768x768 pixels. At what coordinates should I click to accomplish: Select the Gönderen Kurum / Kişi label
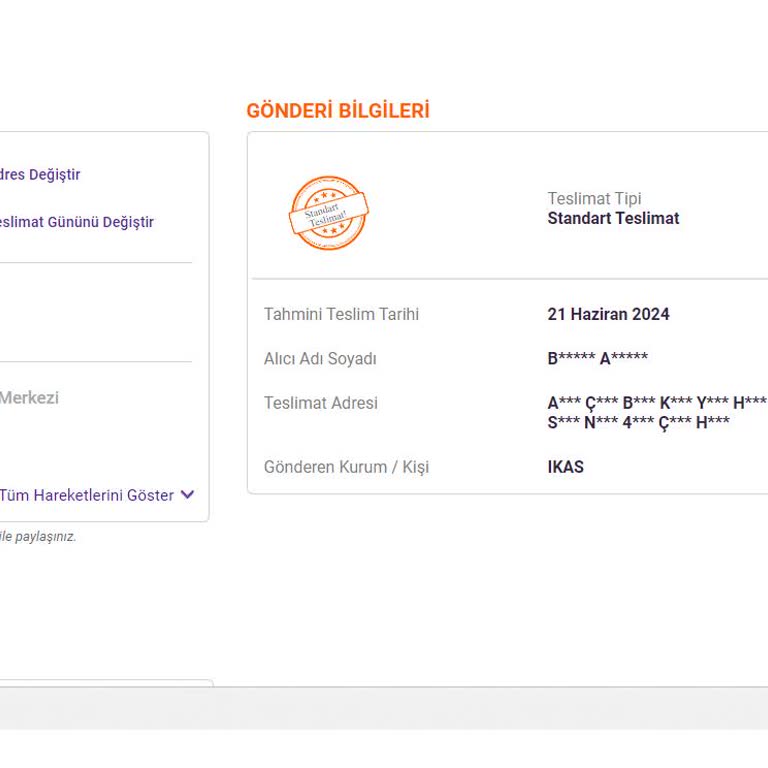pos(346,467)
